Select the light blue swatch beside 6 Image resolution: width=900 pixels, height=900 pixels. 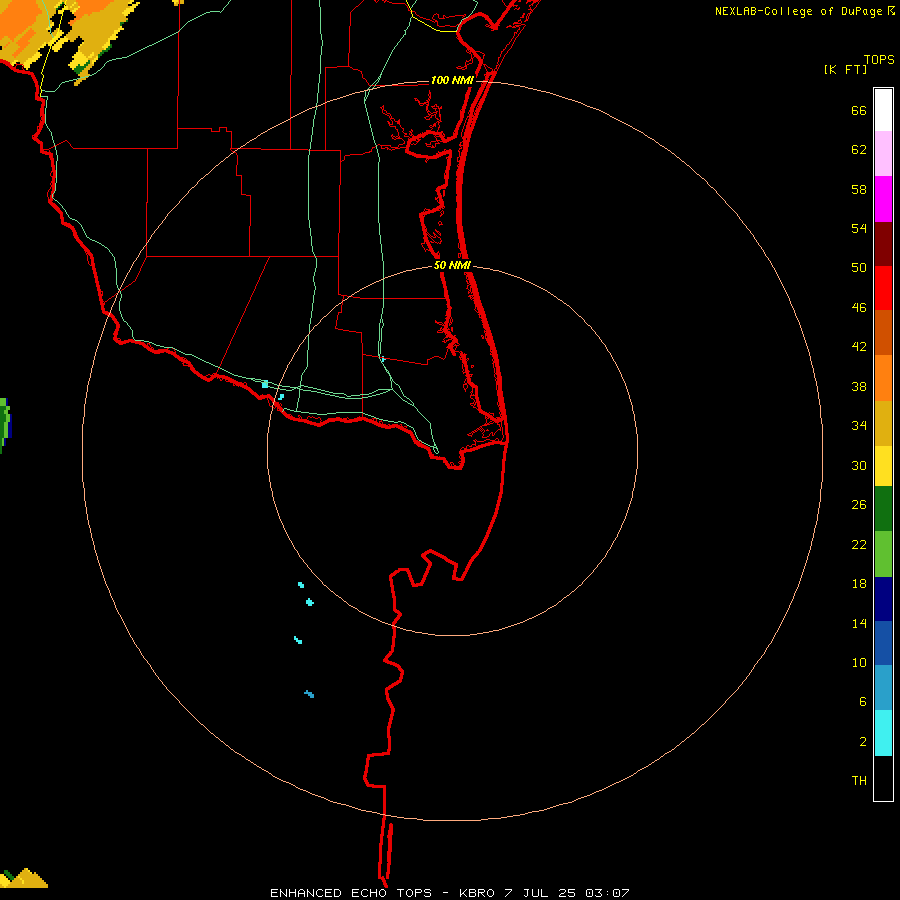coord(883,688)
